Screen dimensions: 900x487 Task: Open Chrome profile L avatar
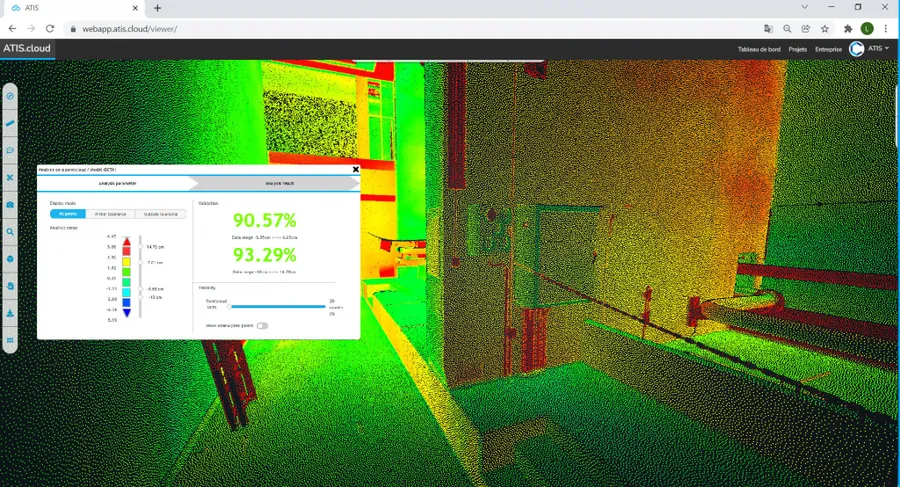[x=867, y=29]
